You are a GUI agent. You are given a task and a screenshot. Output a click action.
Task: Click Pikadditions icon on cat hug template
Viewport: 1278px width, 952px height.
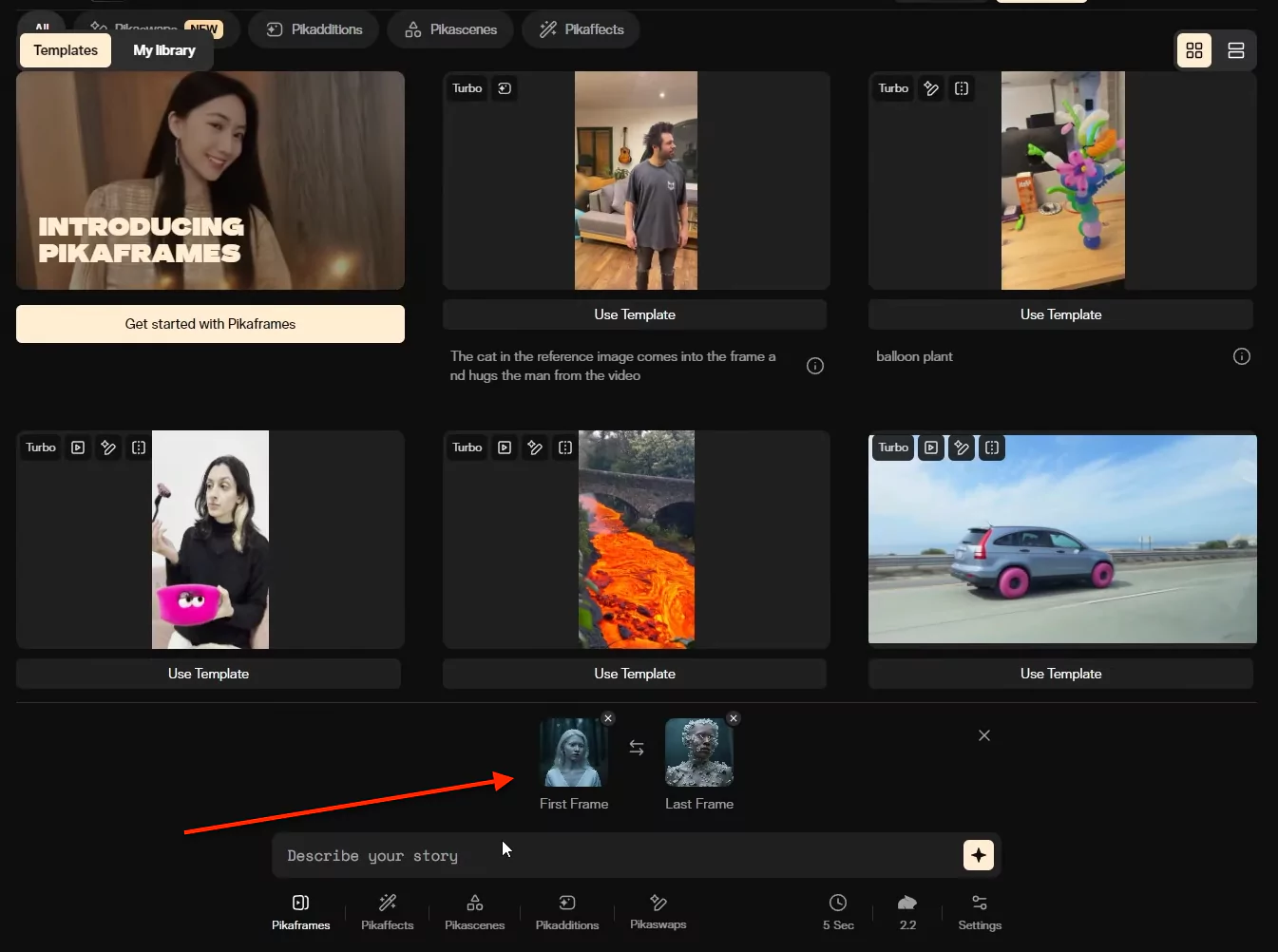coord(505,88)
